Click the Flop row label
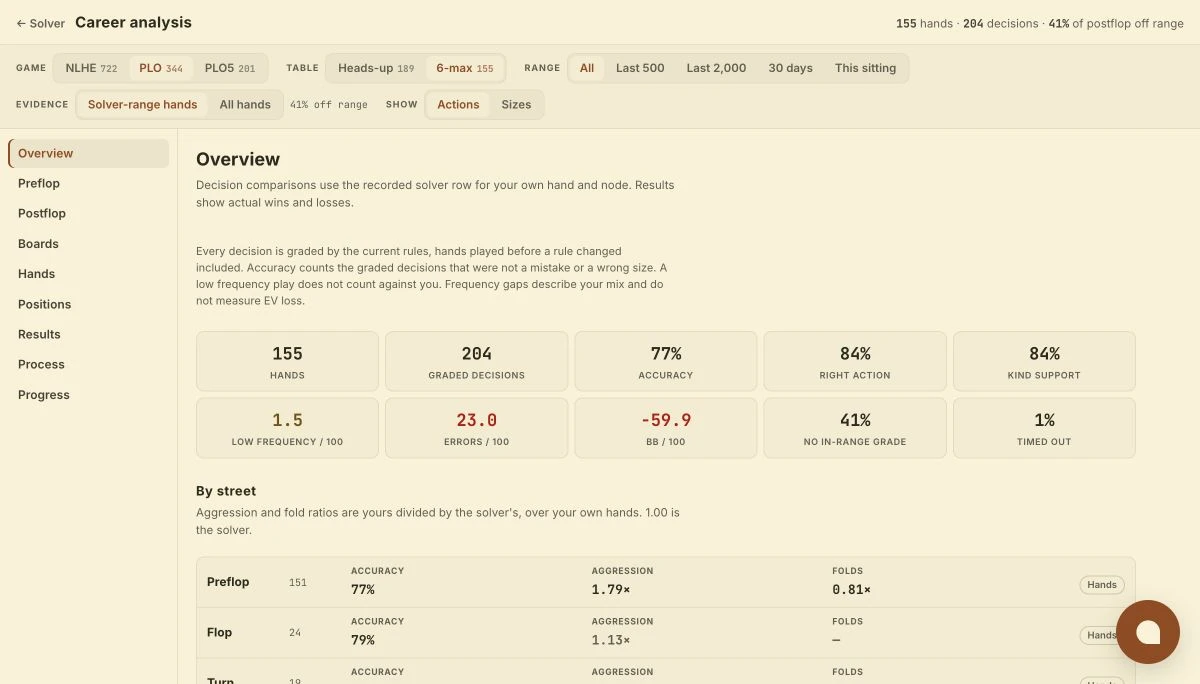Viewport: 1200px width, 684px height. click(x=219, y=632)
